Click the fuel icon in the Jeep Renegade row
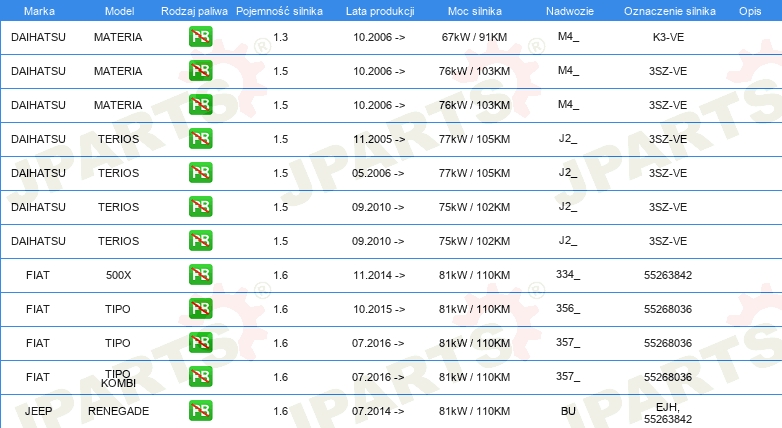This screenshot has height=428, width=782. pos(200,411)
